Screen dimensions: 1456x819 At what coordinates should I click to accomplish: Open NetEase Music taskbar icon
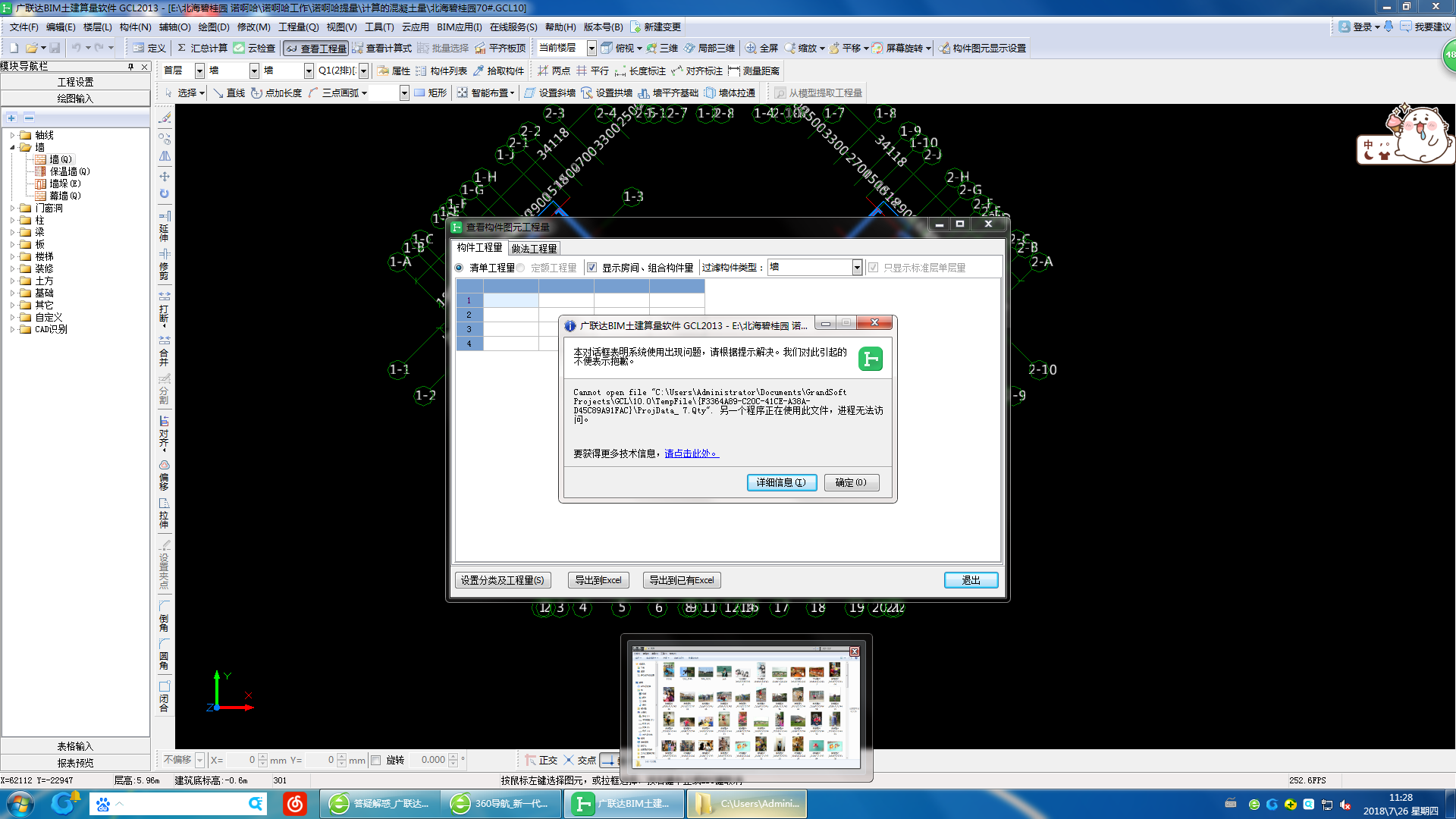point(294,804)
